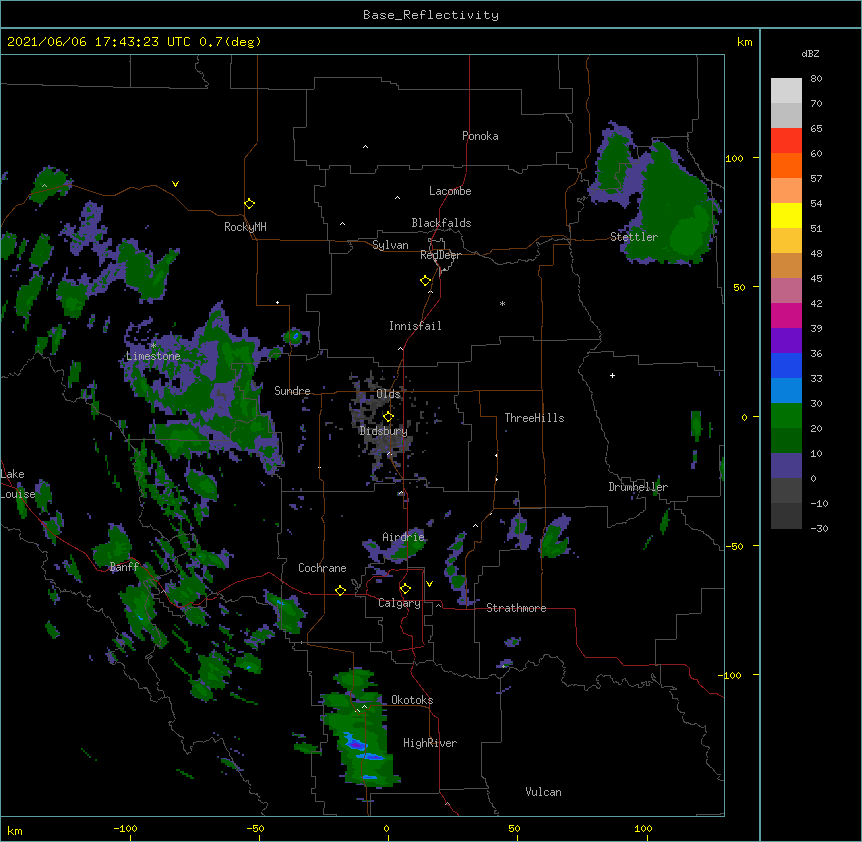This screenshot has width=862, height=842.
Task: Click the Drumheller town label
Action: (x=638, y=487)
